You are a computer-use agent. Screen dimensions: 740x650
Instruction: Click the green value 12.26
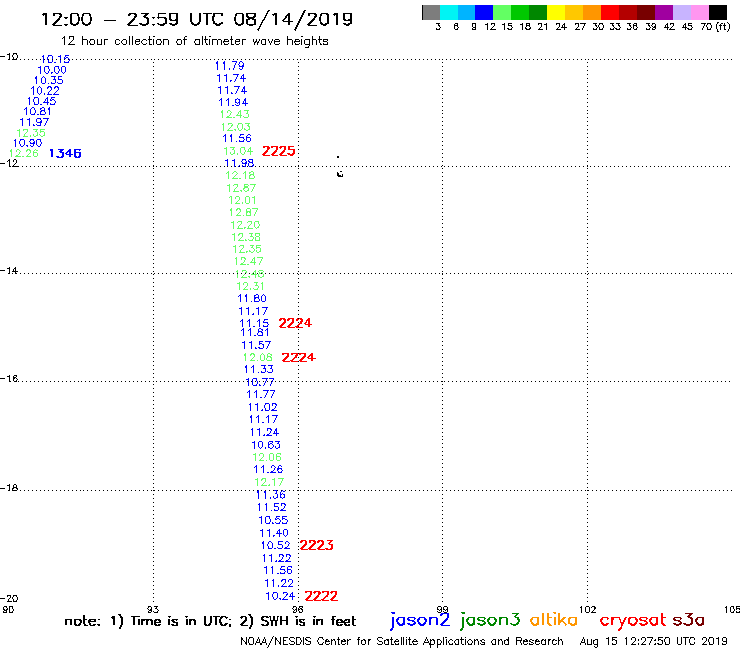pos(24,153)
